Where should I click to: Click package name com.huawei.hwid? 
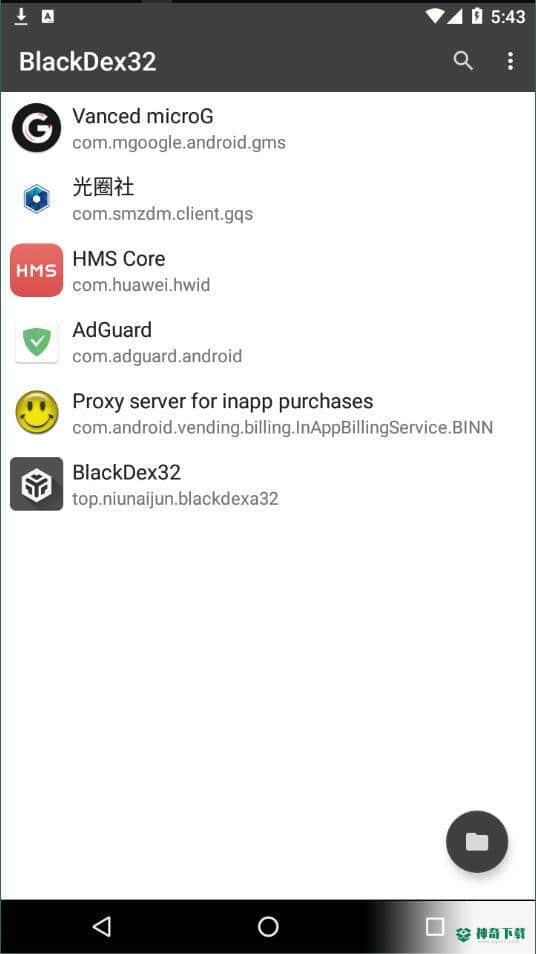141,285
